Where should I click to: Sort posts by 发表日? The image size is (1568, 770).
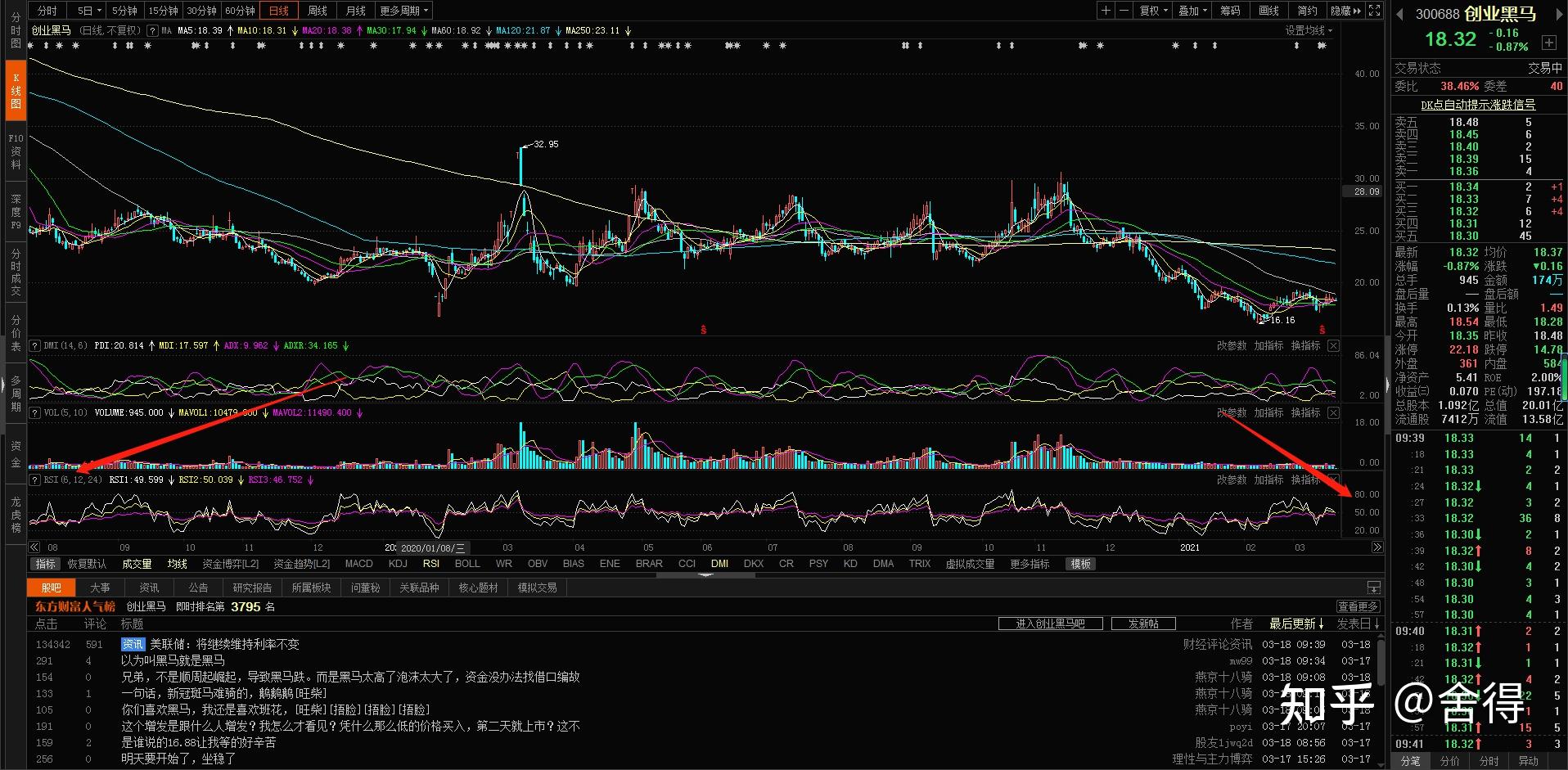(1359, 624)
